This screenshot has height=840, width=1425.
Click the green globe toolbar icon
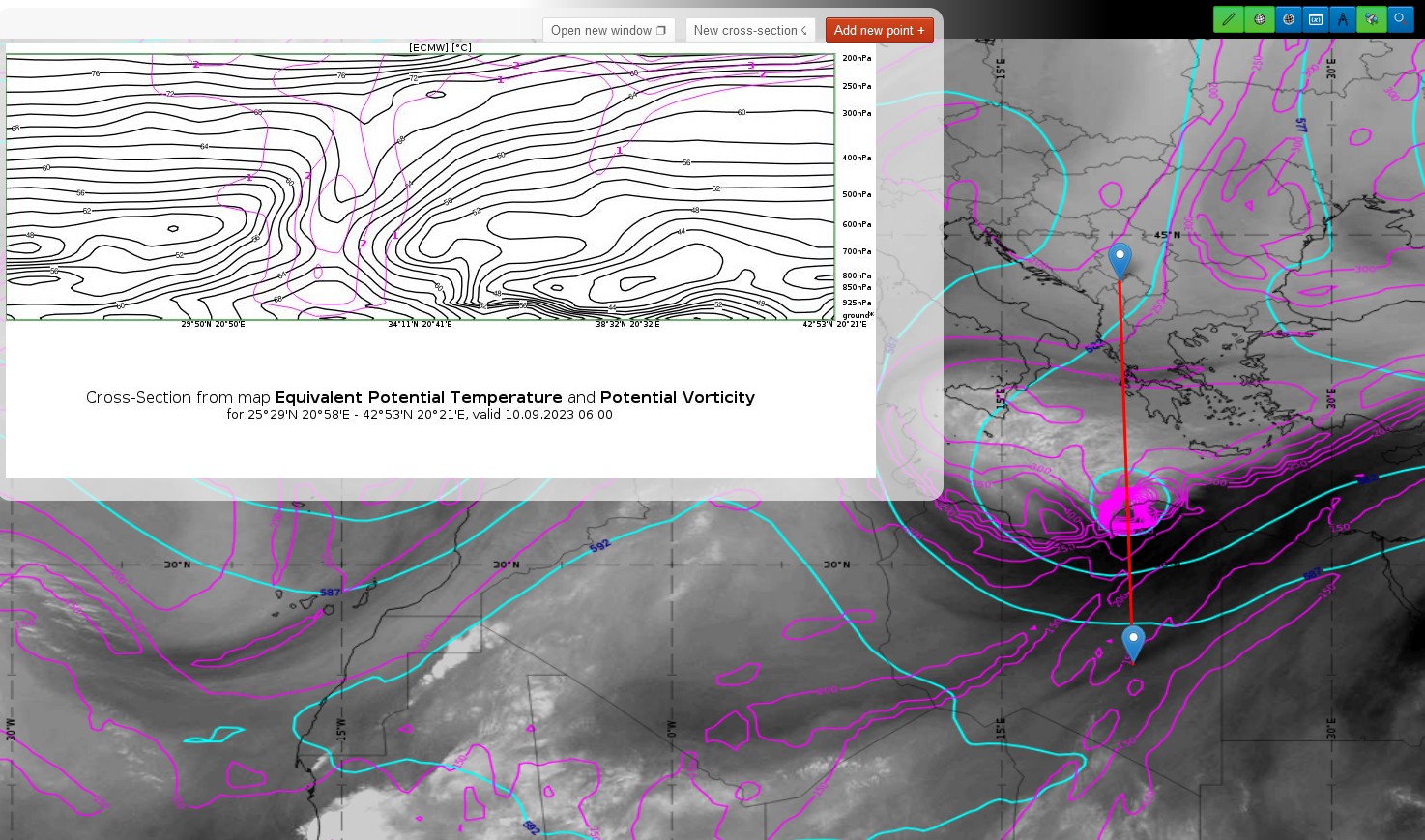pos(1259,19)
